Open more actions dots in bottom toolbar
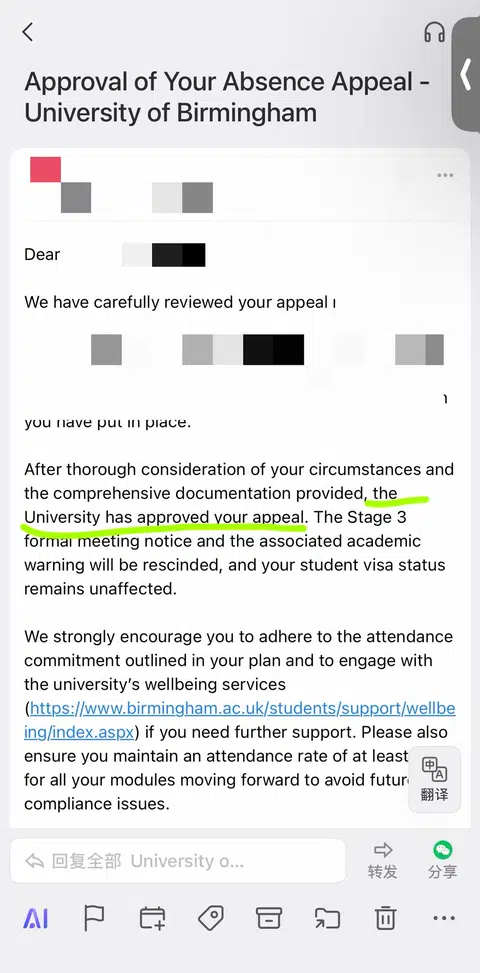480x973 pixels. 444,918
